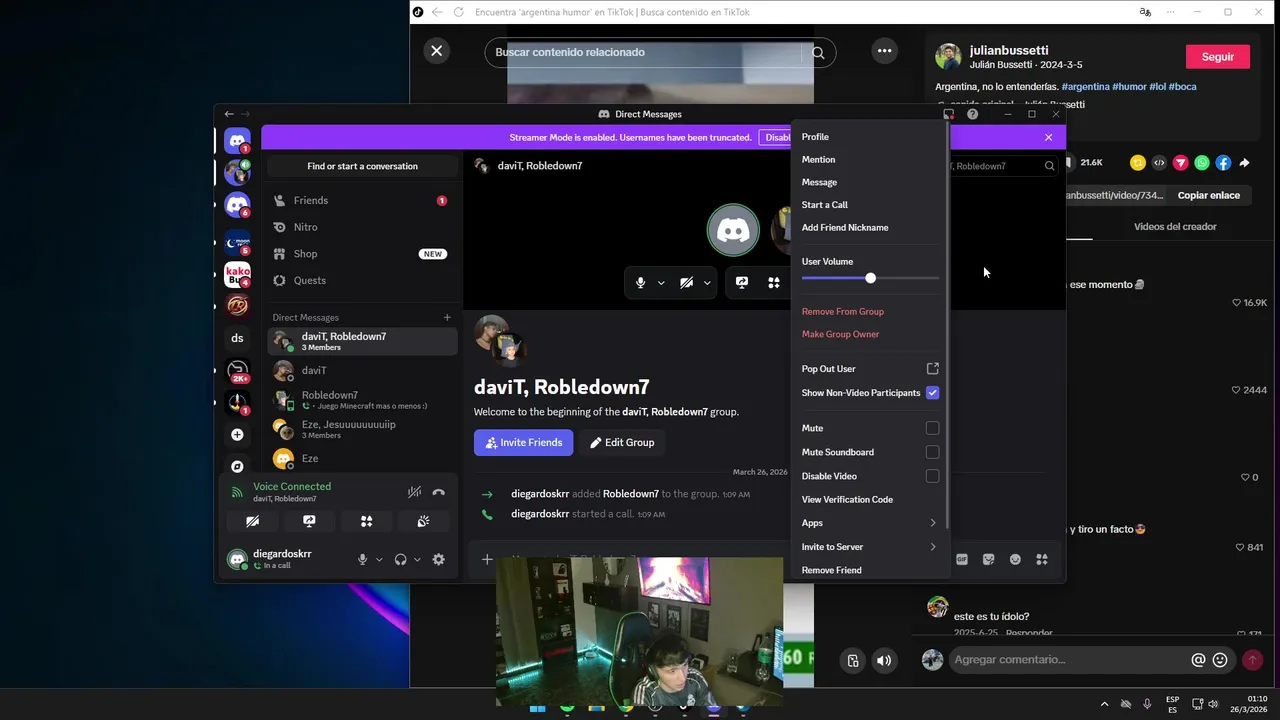Disconnect from voice call icon
Screen dimensions: 1280x720
(x=438, y=492)
